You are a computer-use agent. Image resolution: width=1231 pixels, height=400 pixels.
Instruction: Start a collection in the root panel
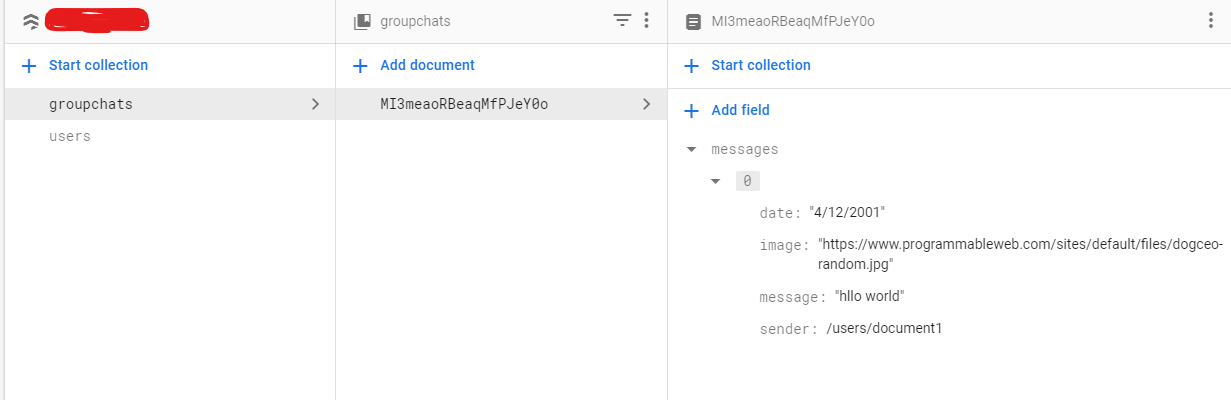pos(98,66)
